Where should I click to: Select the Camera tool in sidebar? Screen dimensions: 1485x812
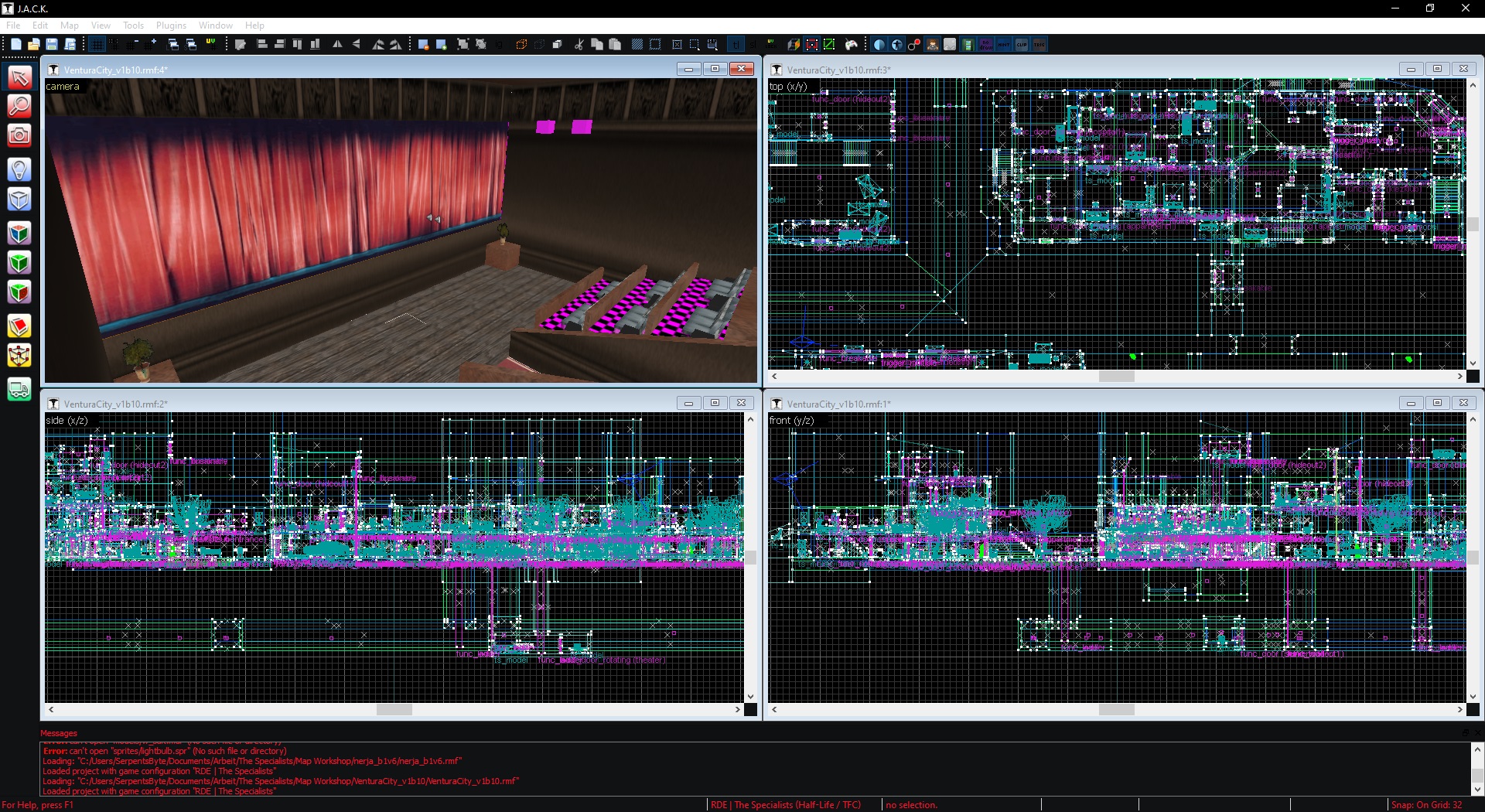[x=19, y=136]
